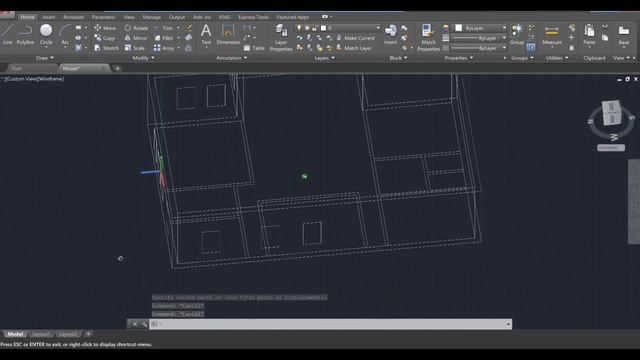640x360 pixels.
Task: Click the ViewCube in the viewport
Action: 611,113
